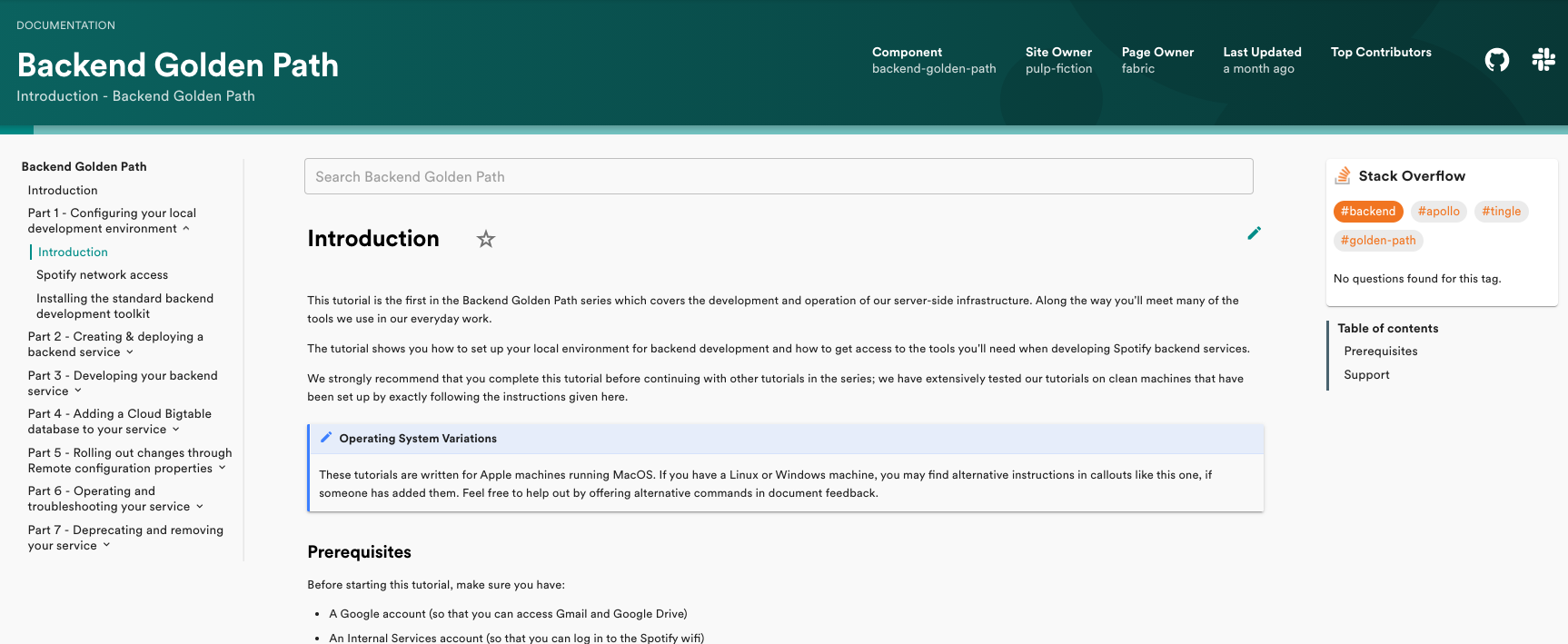This screenshot has height=644, width=1568.
Task: Jump to Prerequisites in table of contents
Action: click(x=1381, y=352)
